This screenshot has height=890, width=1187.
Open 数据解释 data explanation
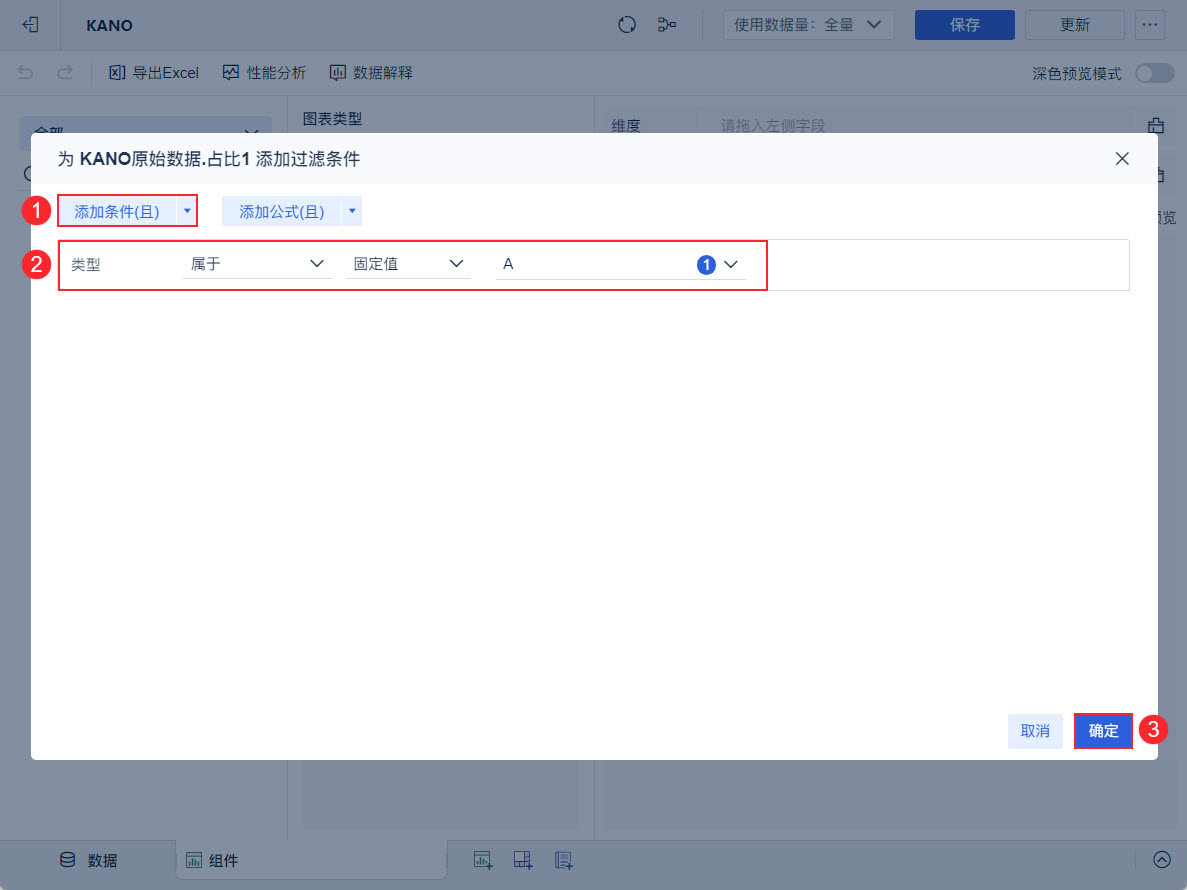point(371,73)
